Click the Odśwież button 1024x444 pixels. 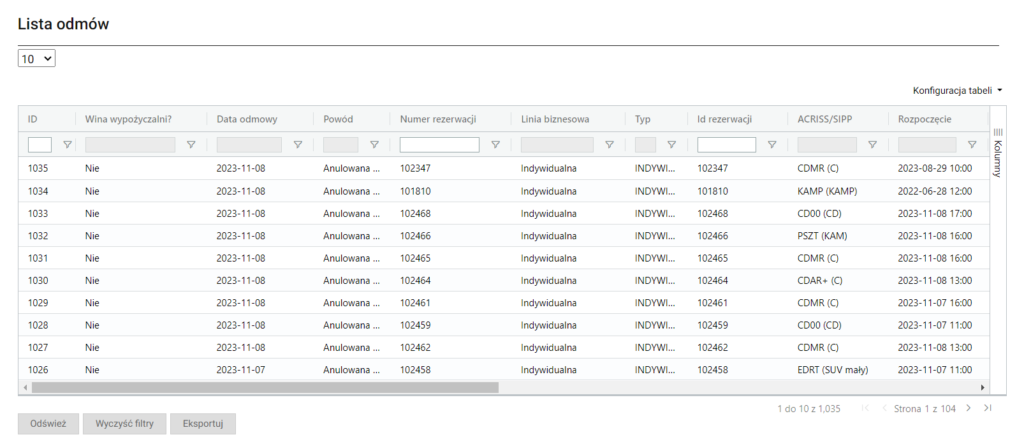click(48, 424)
